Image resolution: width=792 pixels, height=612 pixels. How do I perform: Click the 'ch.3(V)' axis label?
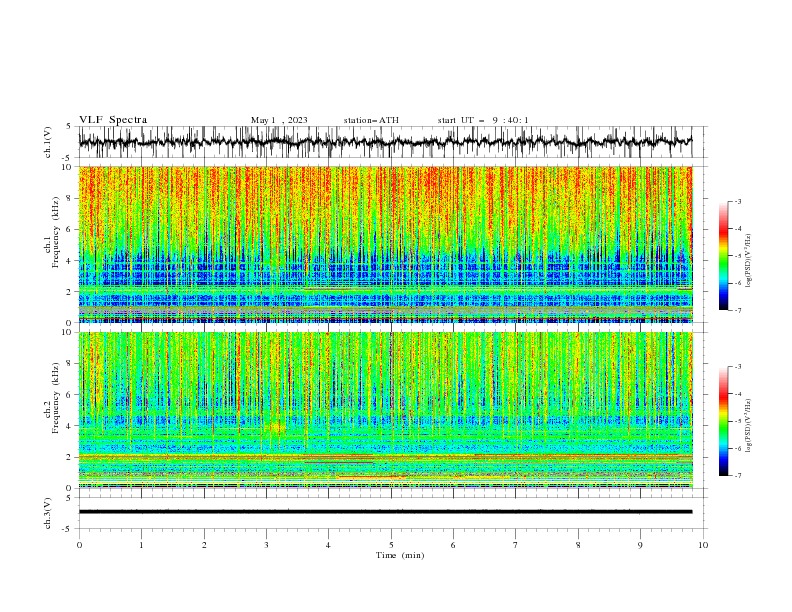pos(48,513)
